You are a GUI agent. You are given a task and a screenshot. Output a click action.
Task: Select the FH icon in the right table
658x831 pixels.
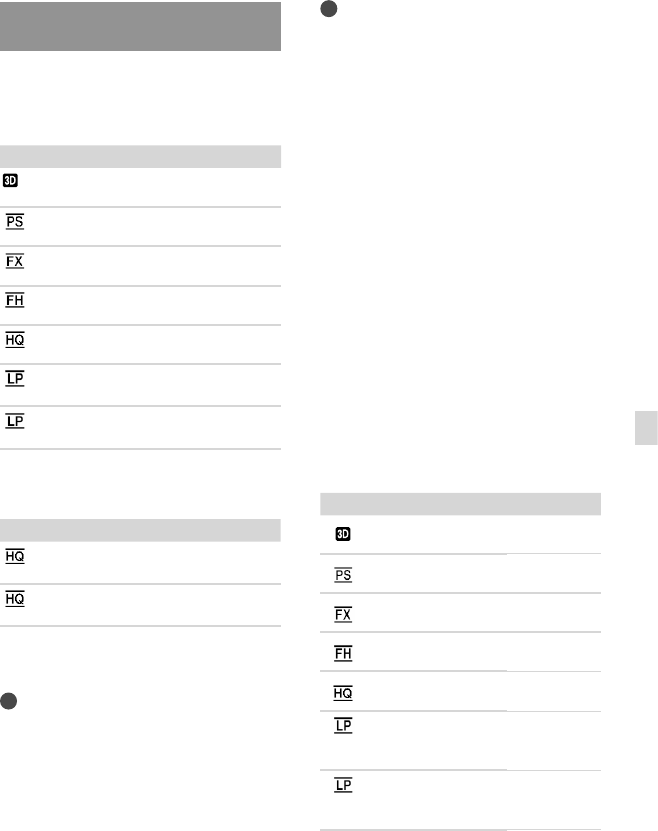click(344, 652)
